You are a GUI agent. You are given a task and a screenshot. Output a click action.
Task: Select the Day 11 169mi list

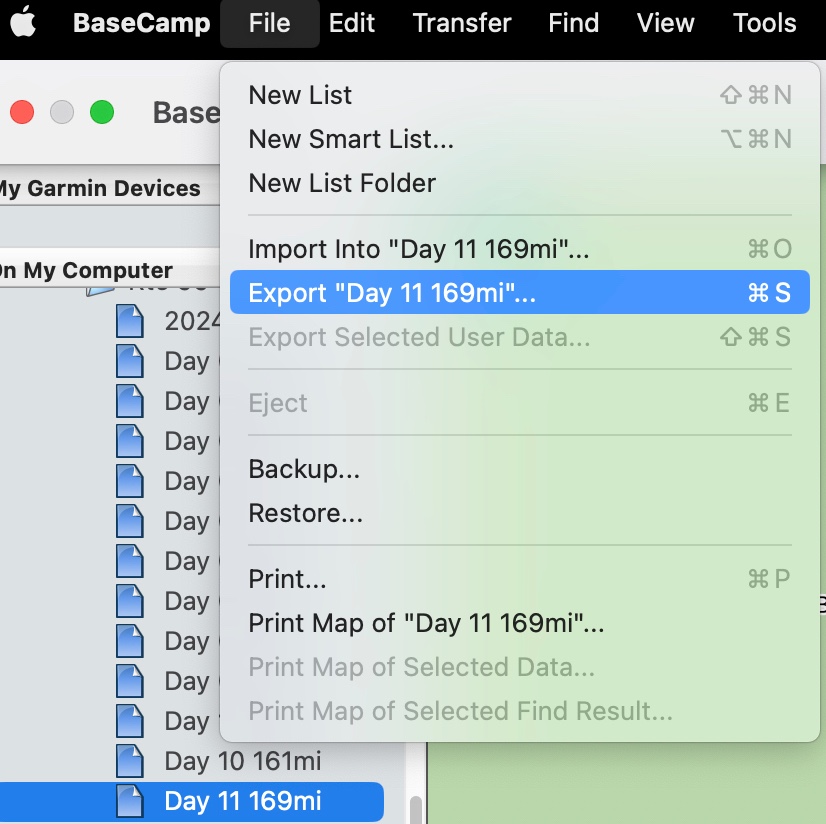(242, 801)
